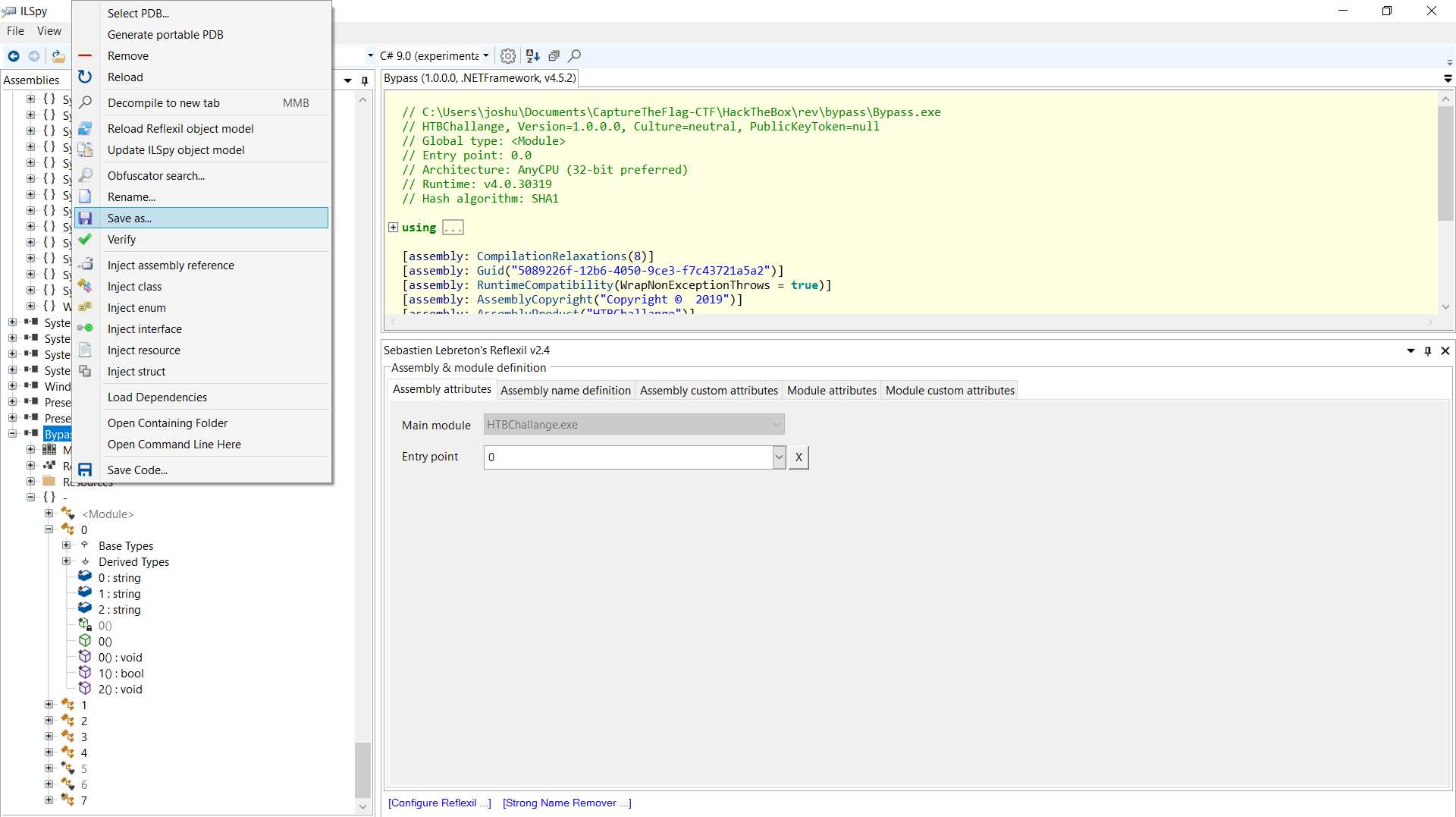Viewport: 1456px width, 817px height.
Task: Clear entry point with the X button
Action: tap(799, 457)
